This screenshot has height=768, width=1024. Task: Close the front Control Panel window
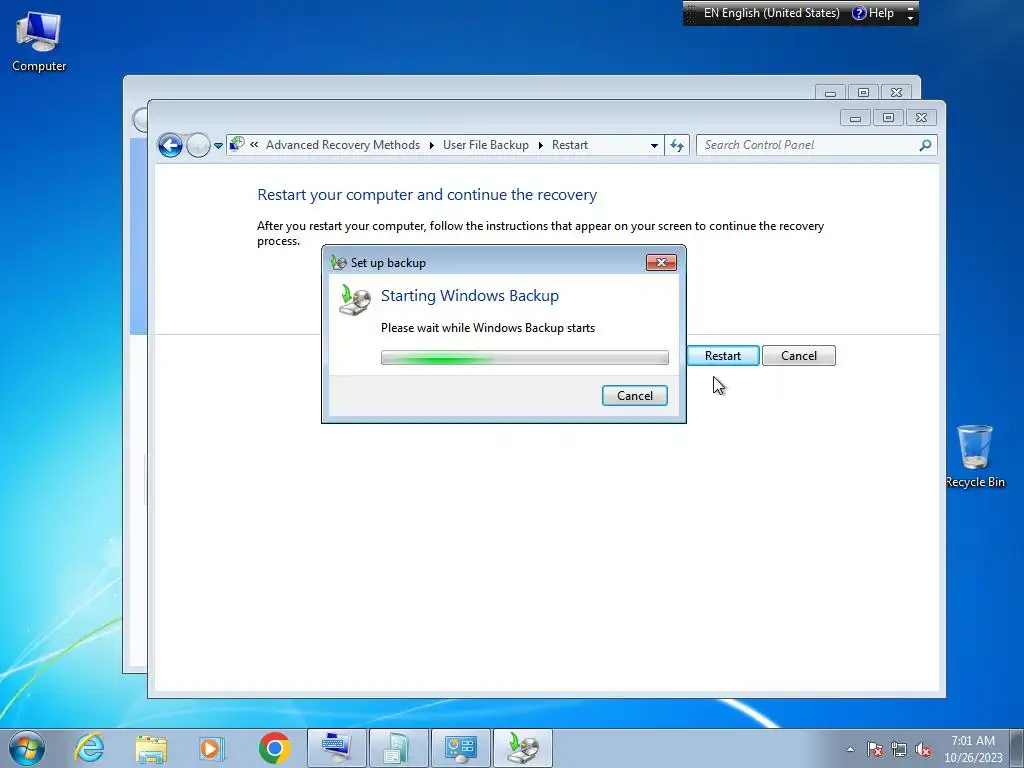921,118
